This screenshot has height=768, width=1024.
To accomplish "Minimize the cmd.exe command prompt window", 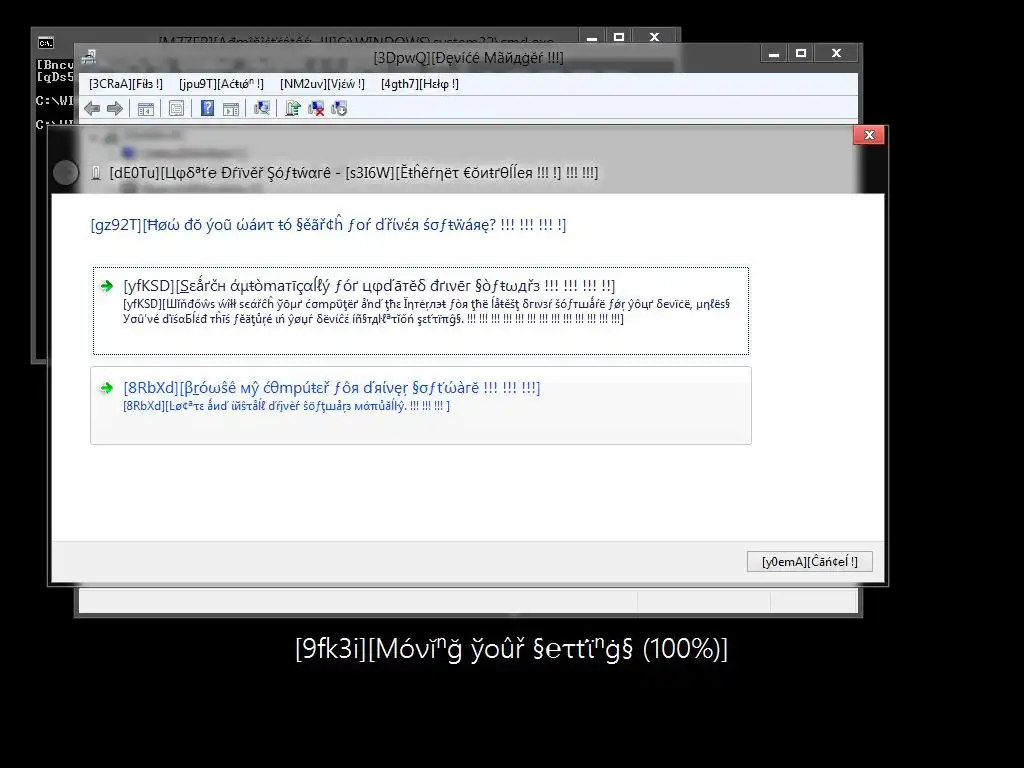I will (592, 37).
